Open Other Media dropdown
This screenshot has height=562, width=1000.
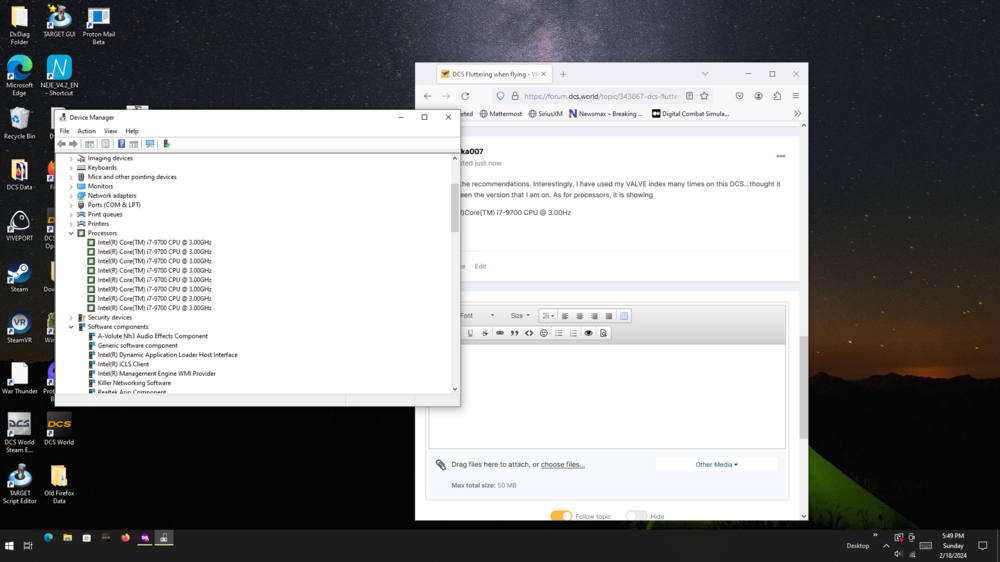pyautogui.click(x=716, y=464)
